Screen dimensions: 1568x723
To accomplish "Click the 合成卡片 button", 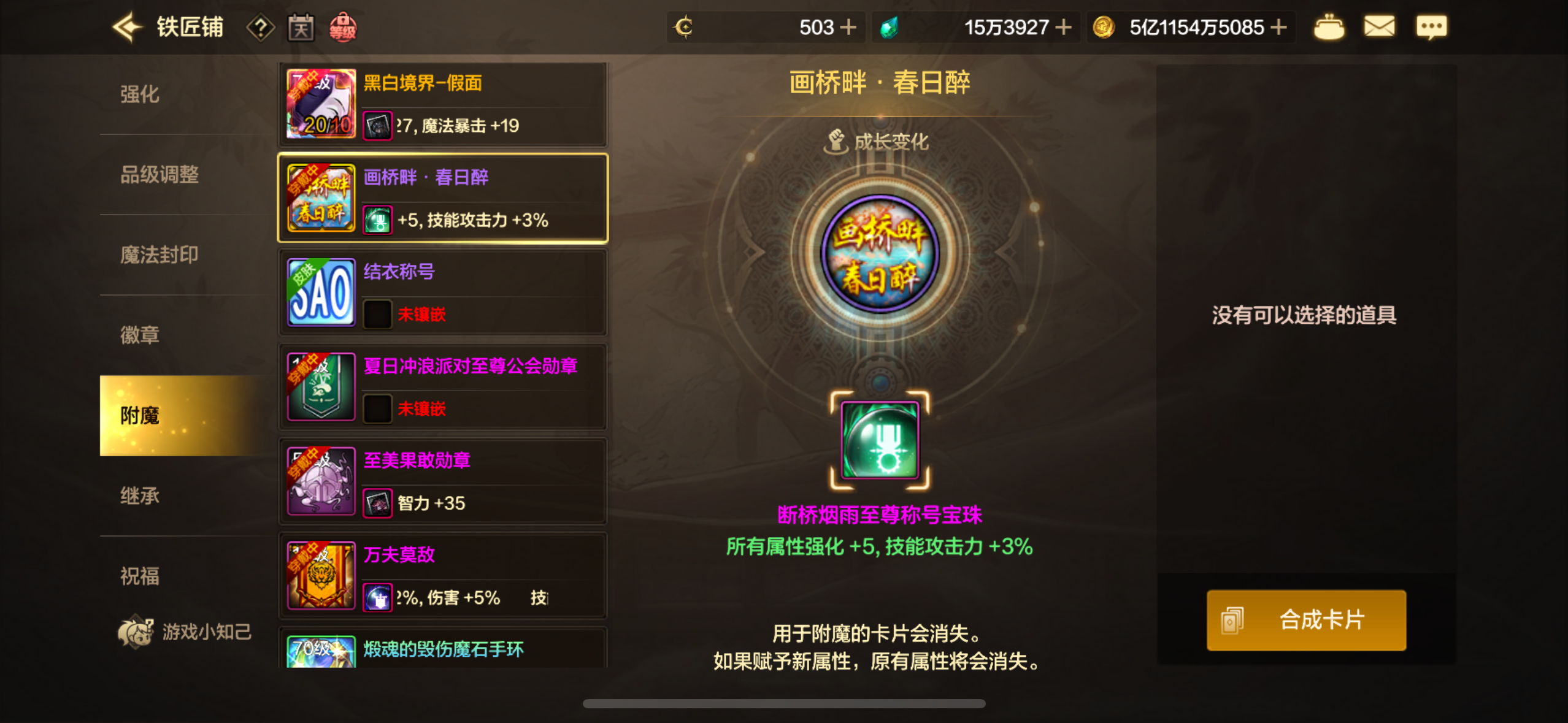I will click(x=1306, y=620).
